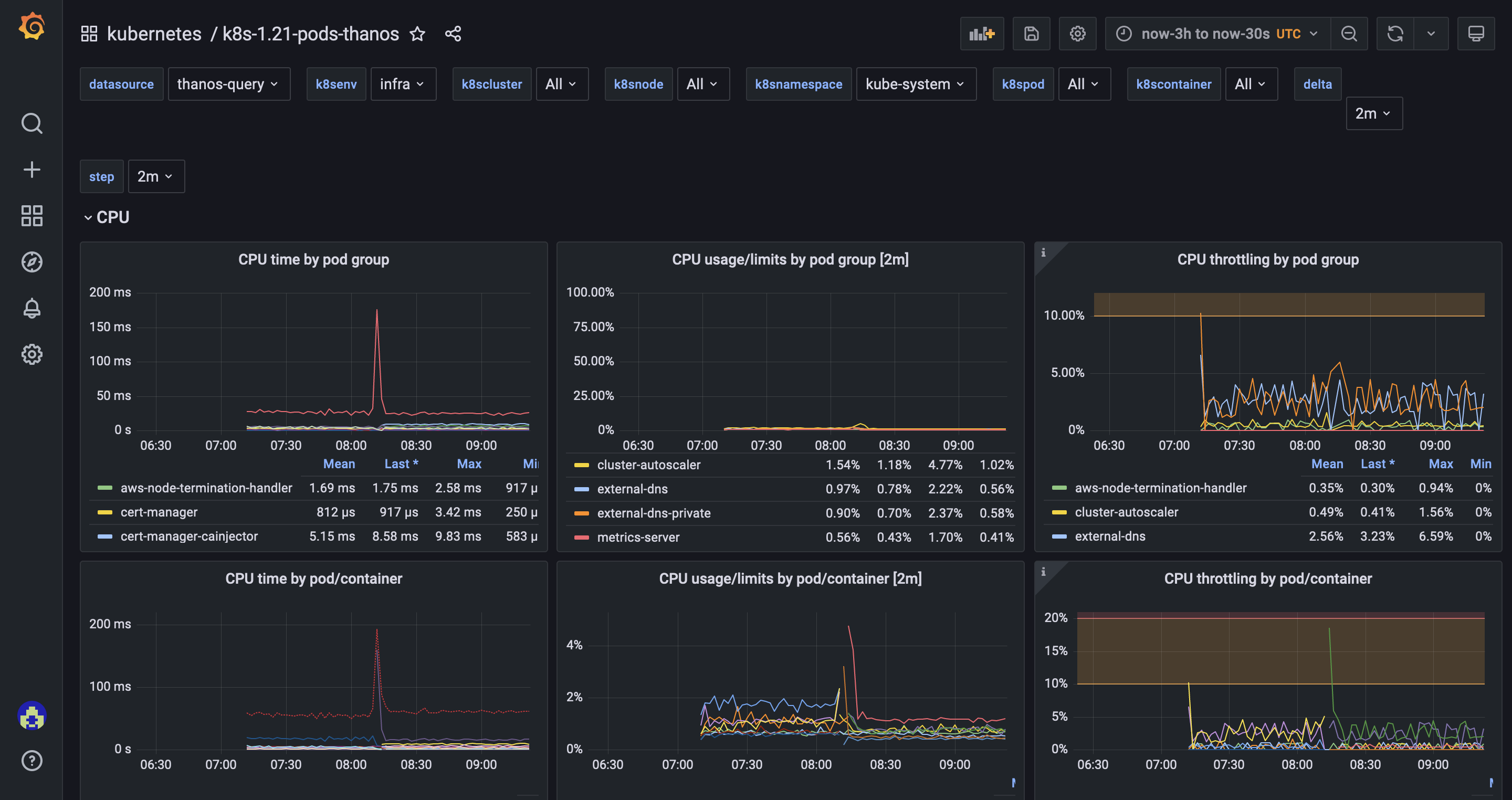This screenshot has width=1512, height=800.
Task: Open the share dashboard dialog
Action: point(453,34)
